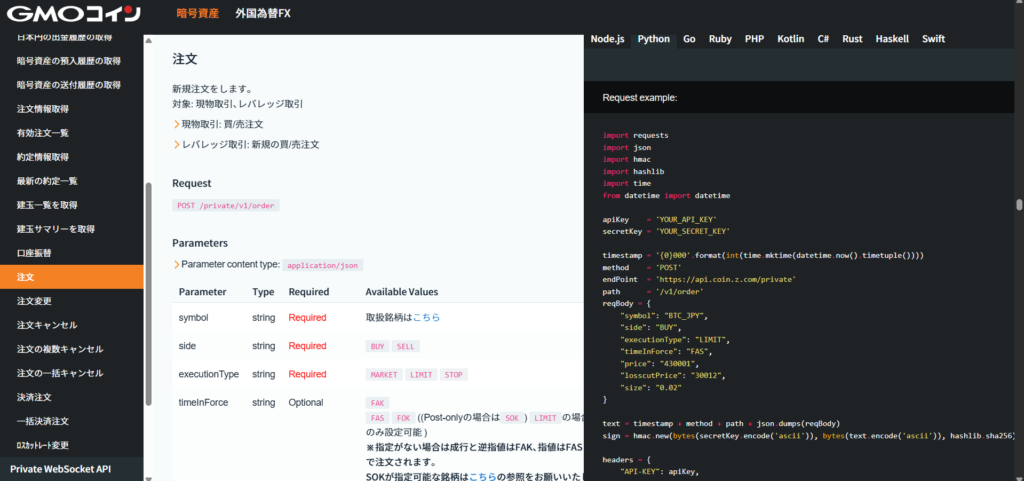Image resolution: width=1024 pixels, height=481 pixels.
Task: Switch code sample to Rust
Action: 852,39
